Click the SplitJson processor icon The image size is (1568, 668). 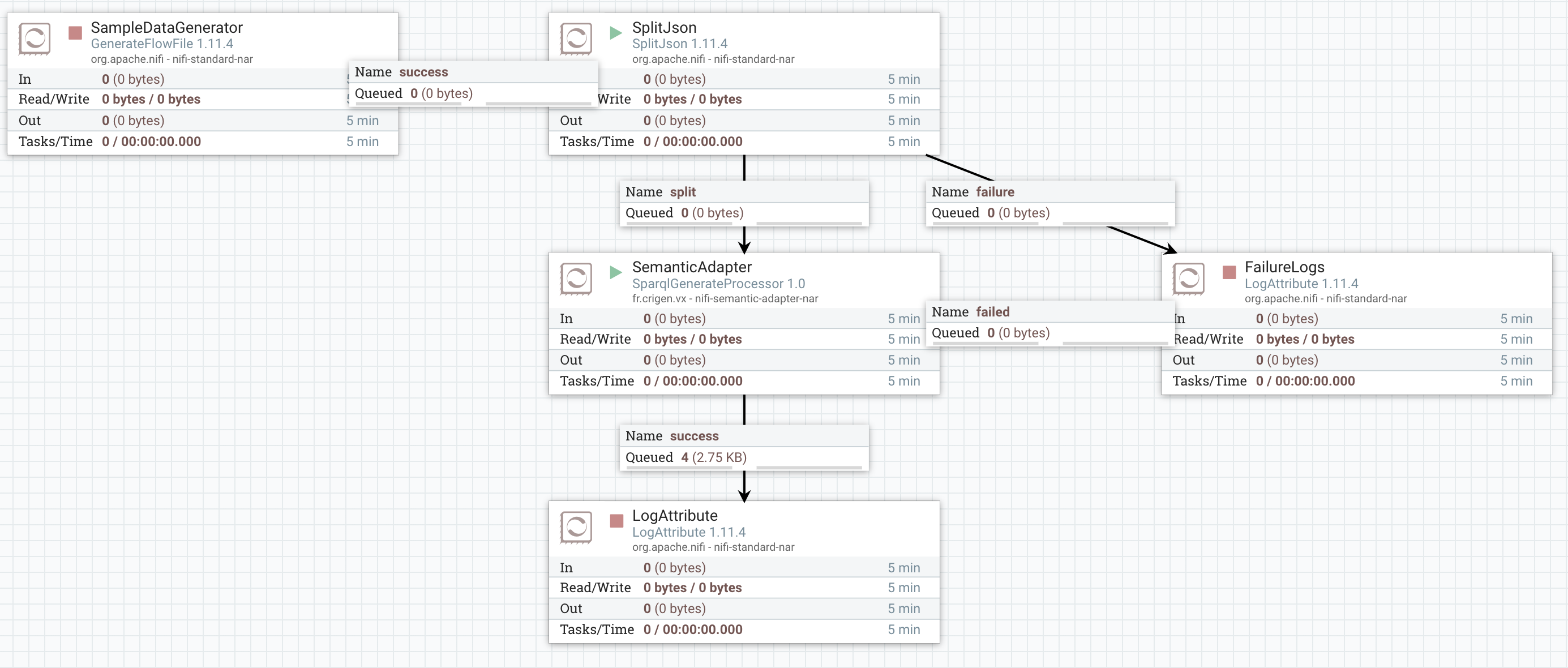(576, 40)
